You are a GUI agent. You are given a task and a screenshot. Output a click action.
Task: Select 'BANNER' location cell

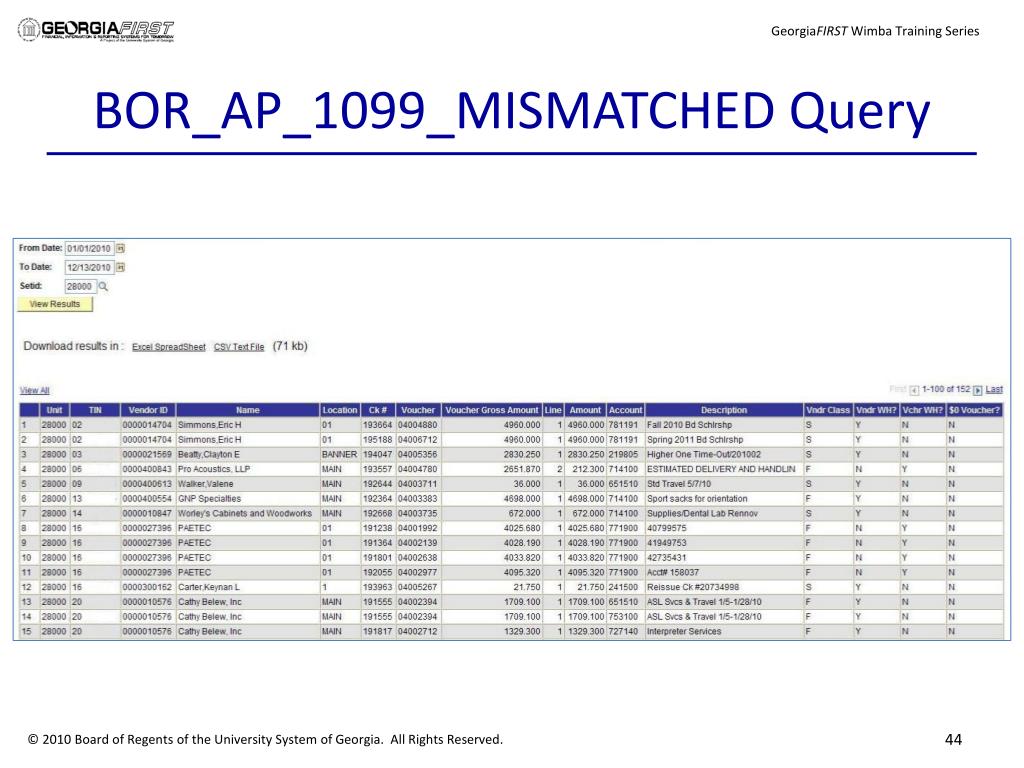point(340,455)
